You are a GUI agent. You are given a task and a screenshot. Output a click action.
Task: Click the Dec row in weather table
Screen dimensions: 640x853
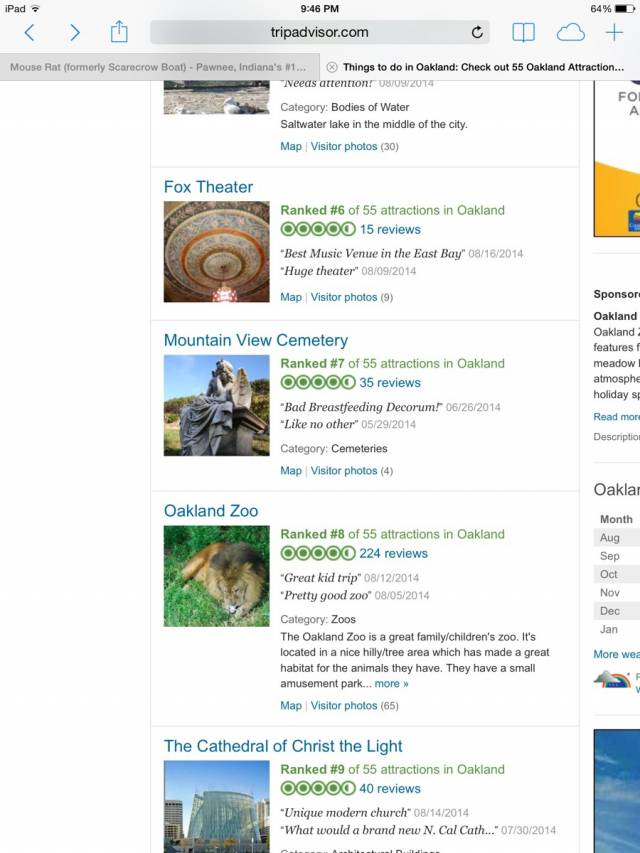617,611
